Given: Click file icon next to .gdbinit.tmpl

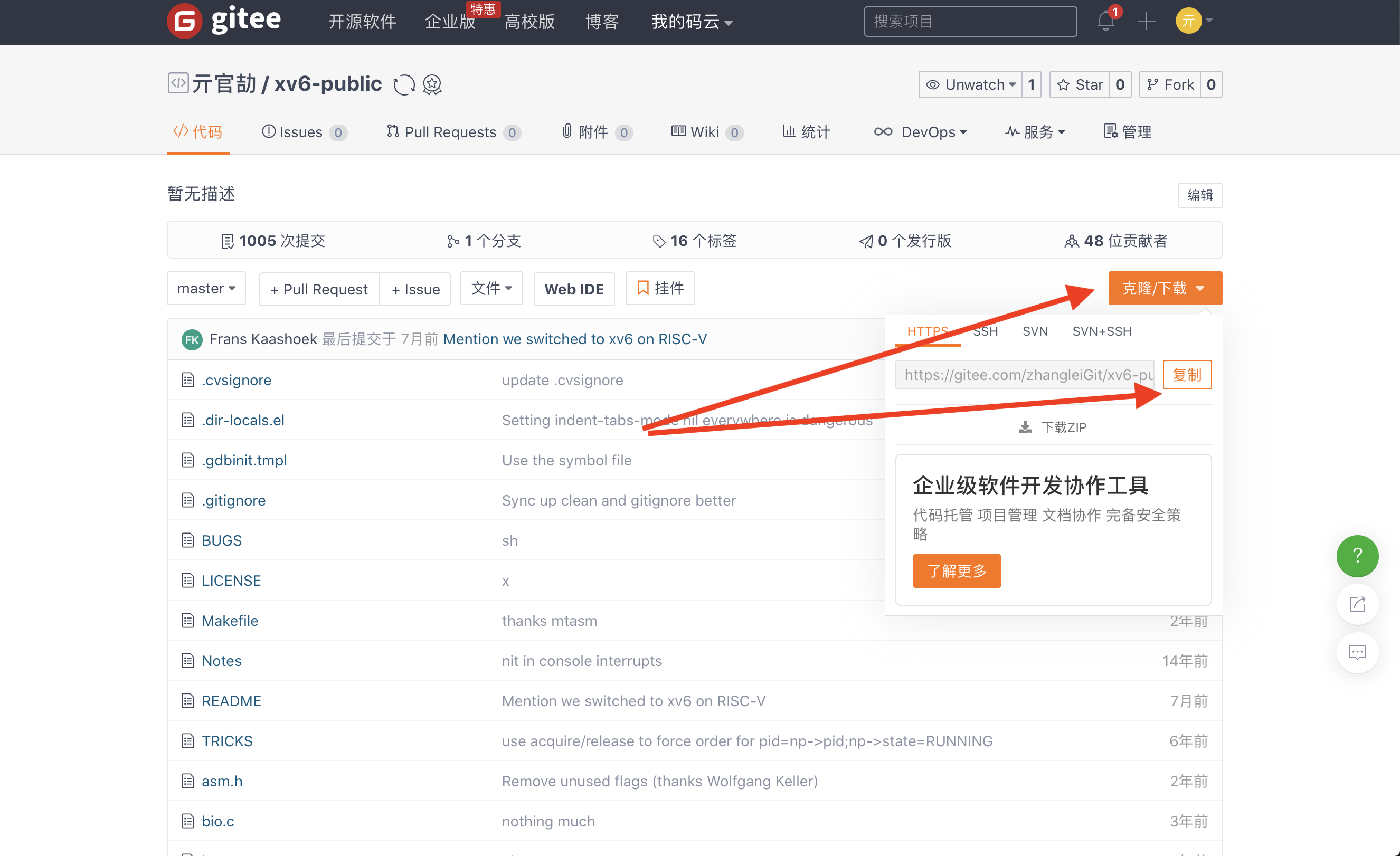Looking at the screenshot, I should click(187, 460).
